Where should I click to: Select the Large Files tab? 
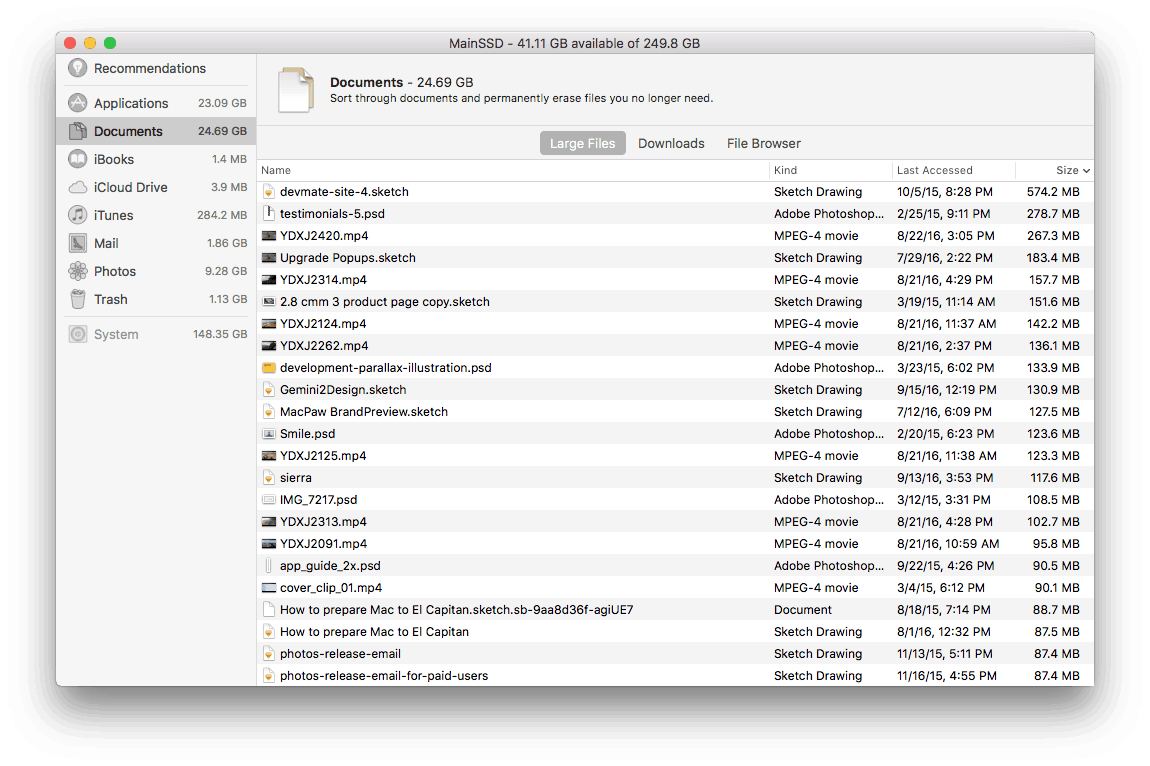point(582,143)
